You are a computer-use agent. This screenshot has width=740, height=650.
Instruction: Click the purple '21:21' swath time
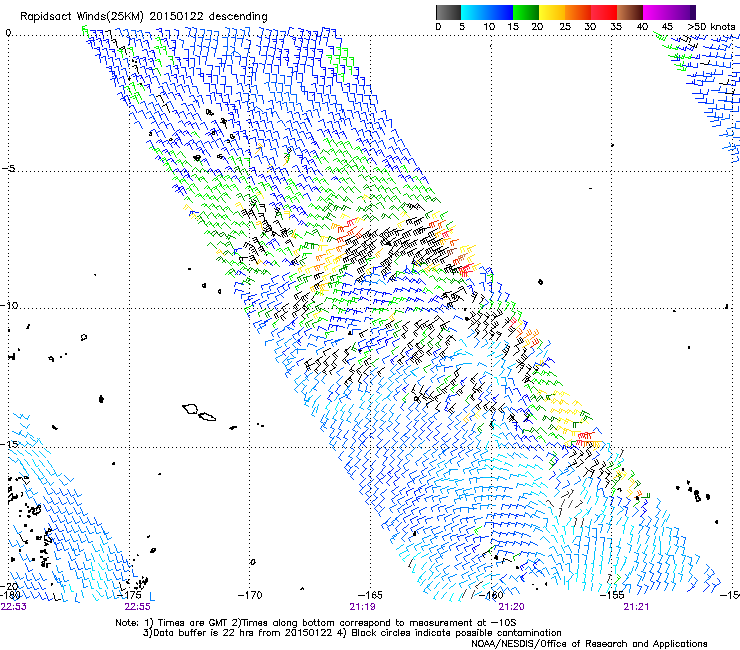pyautogui.click(x=636, y=607)
